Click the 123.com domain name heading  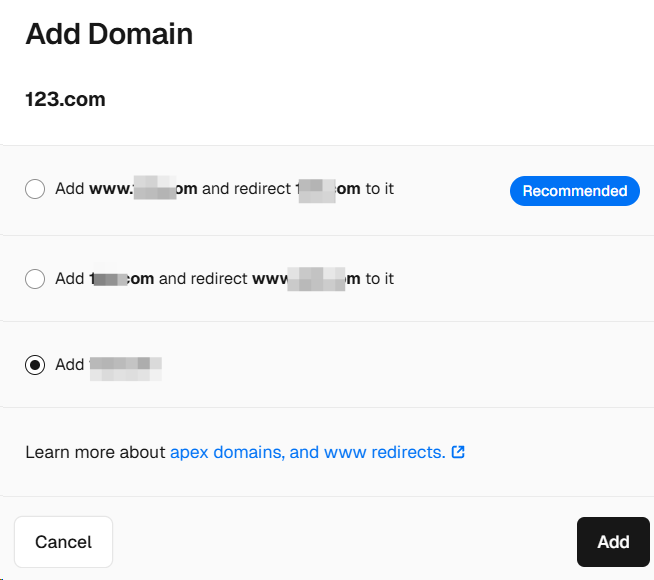[65, 99]
